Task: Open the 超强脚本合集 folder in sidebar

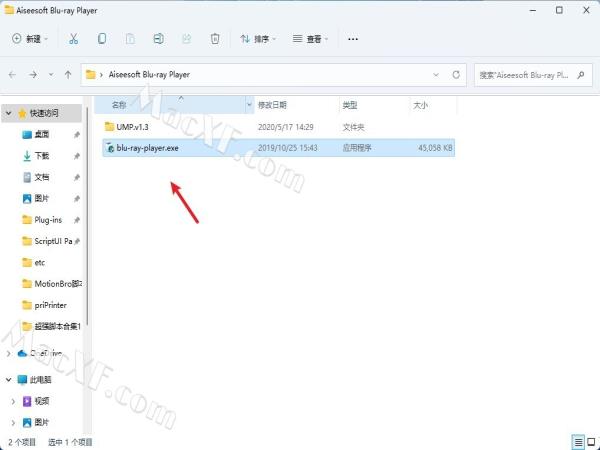Action: 57,326
